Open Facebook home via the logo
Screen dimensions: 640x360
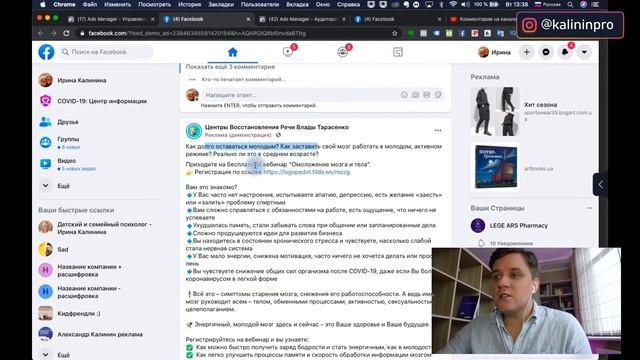click(46, 52)
